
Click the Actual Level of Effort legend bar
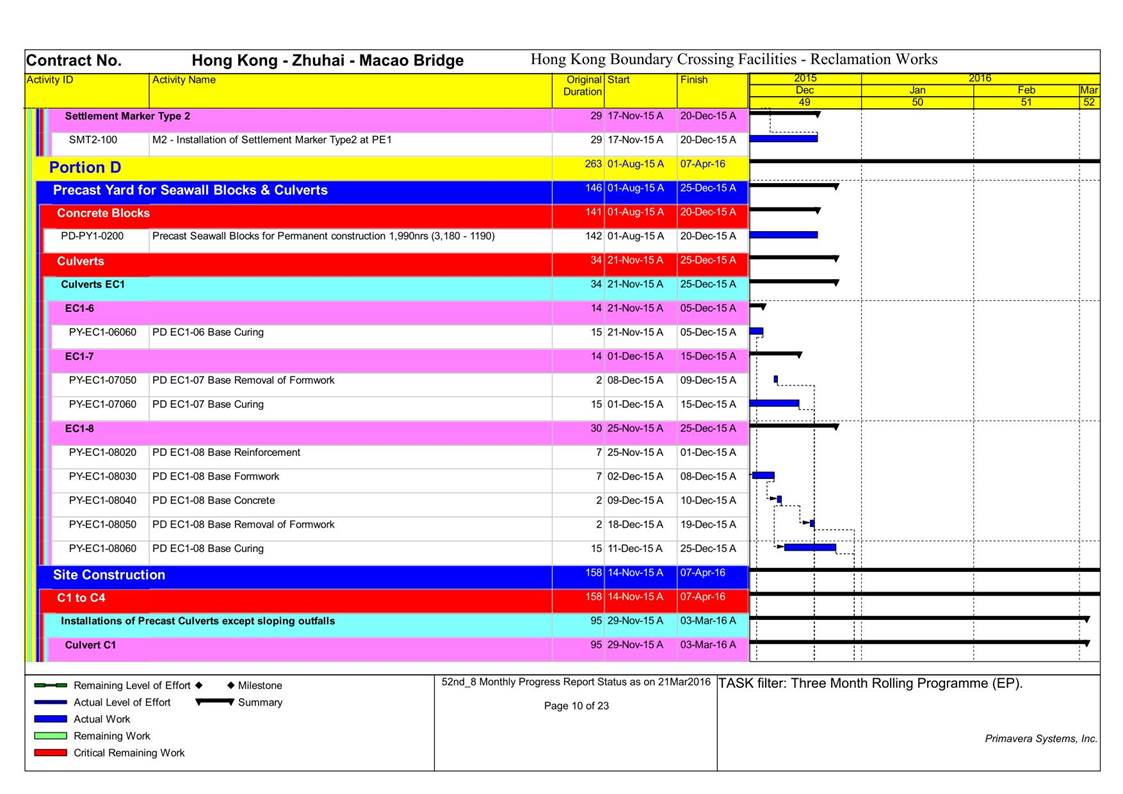pos(51,702)
